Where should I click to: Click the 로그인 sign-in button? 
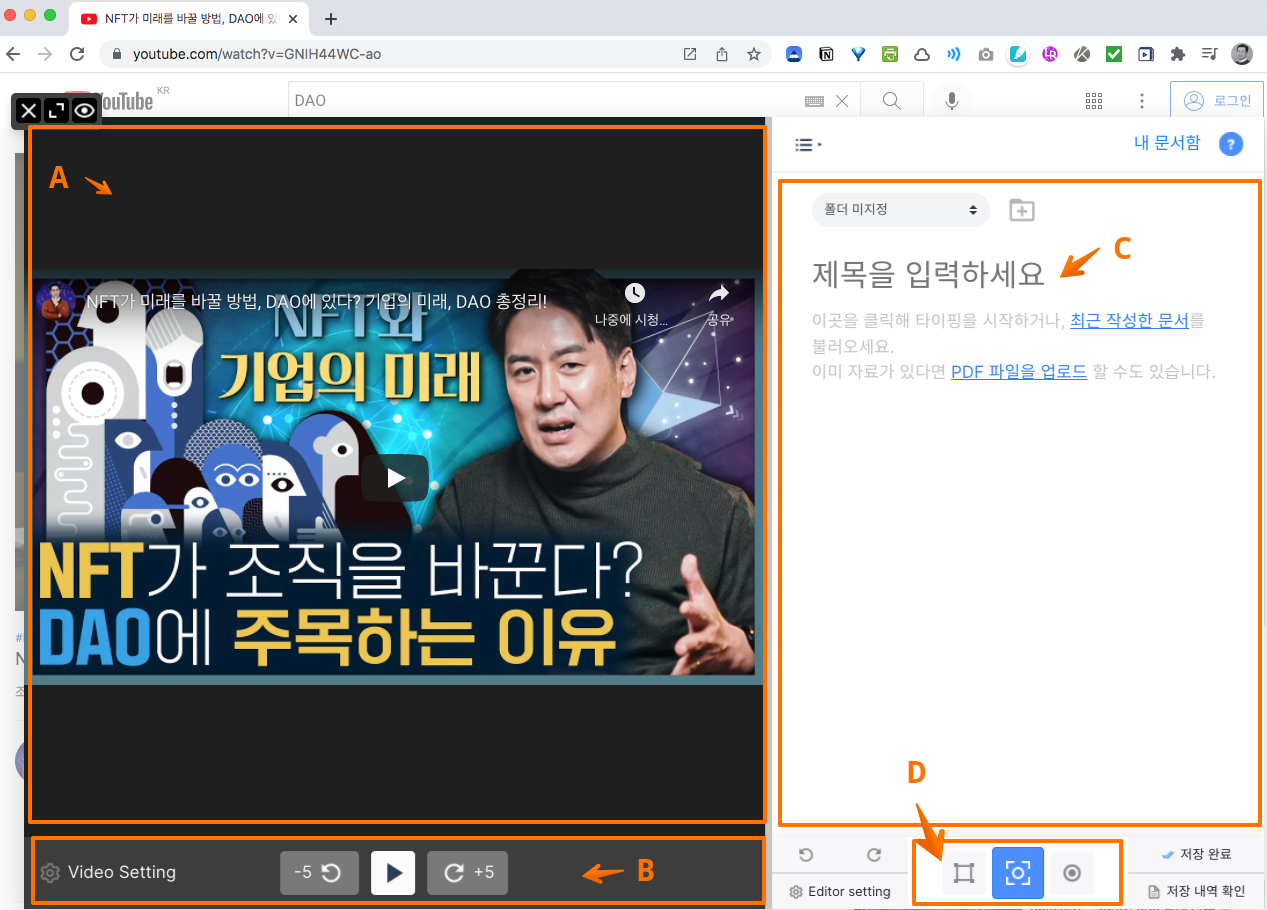click(x=1217, y=101)
